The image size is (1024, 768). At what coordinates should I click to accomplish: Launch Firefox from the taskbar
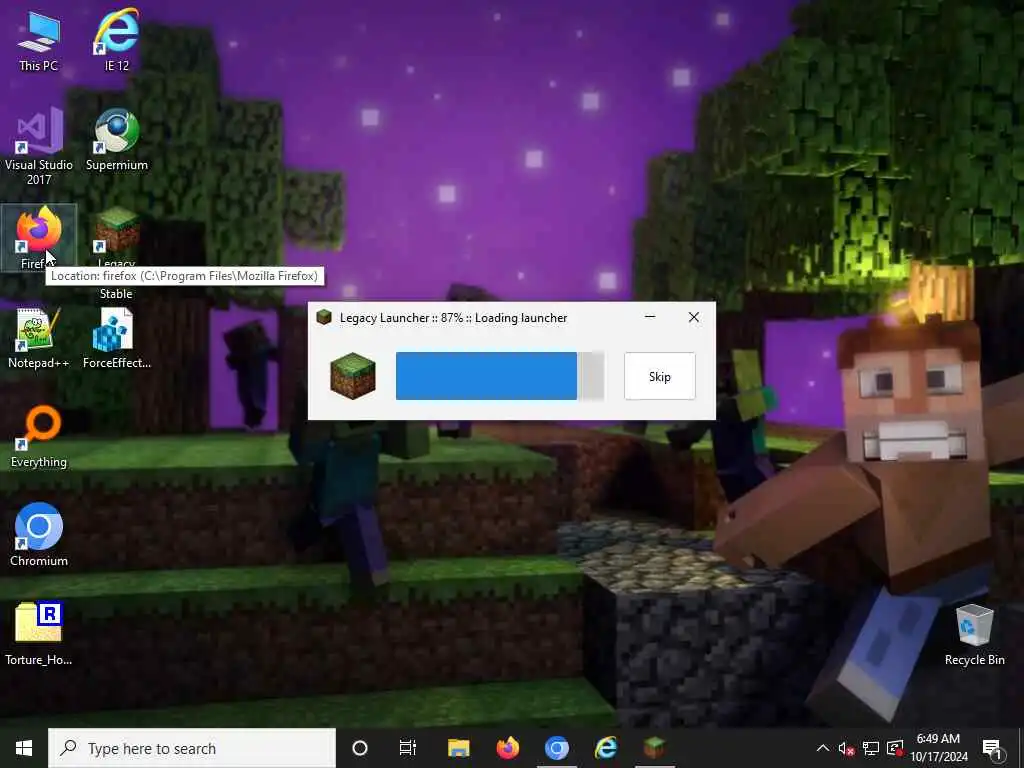pos(507,748)
